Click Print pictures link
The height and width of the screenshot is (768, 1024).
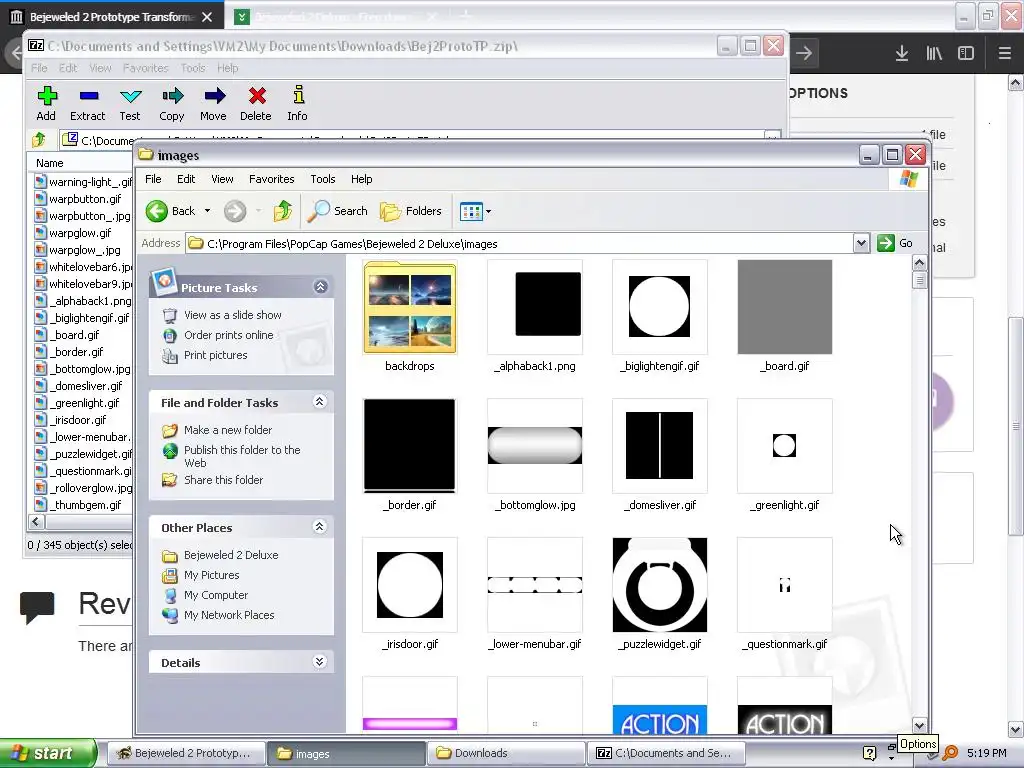click(216, 355)
